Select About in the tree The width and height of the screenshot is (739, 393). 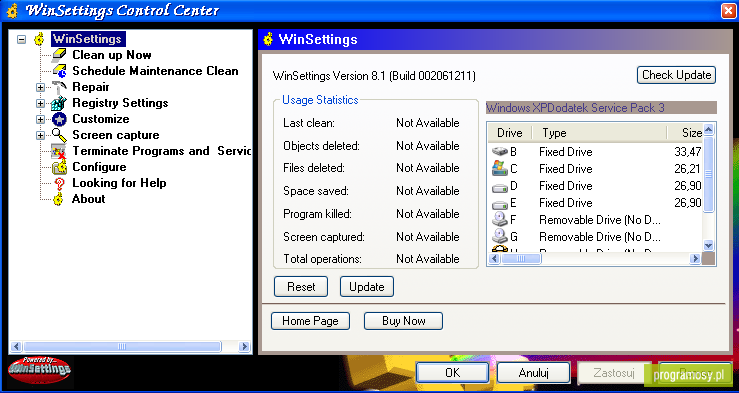point(88,199)
